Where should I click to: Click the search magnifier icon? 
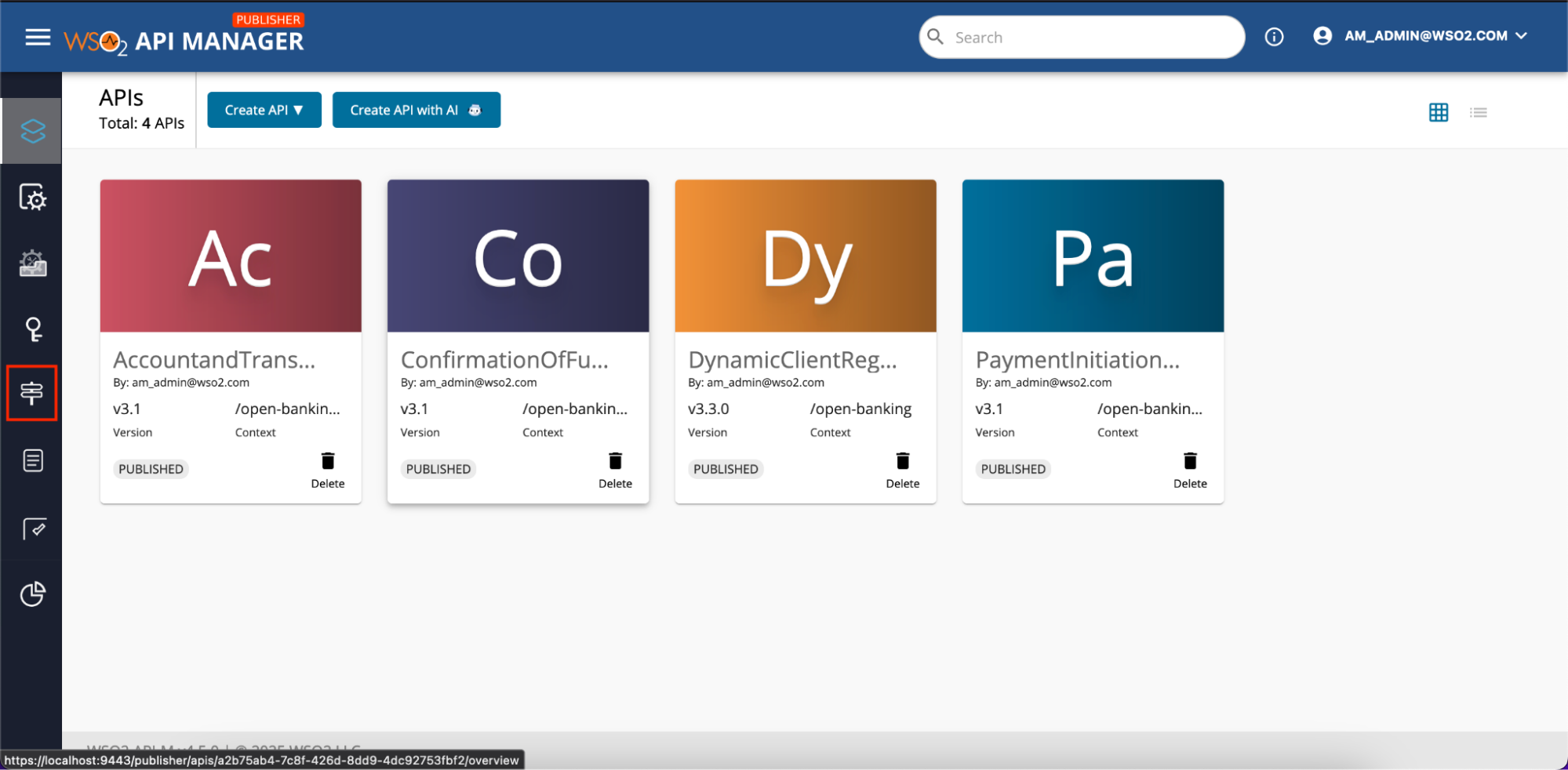coord(935,36)
